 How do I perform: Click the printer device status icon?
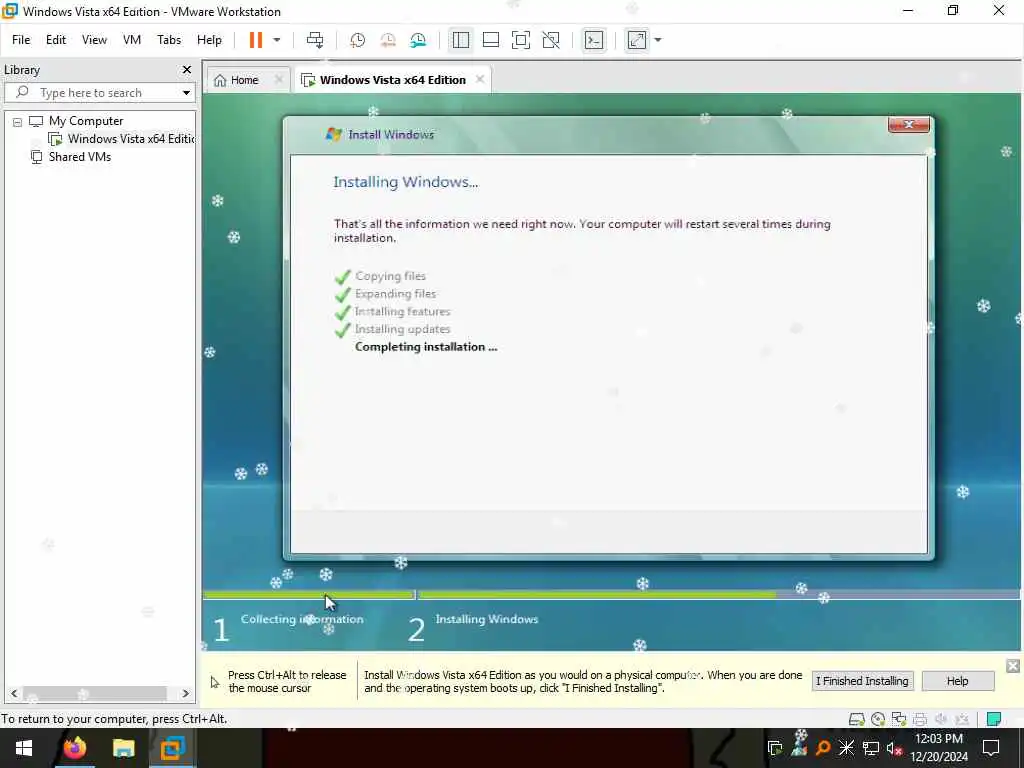point(920,719)
